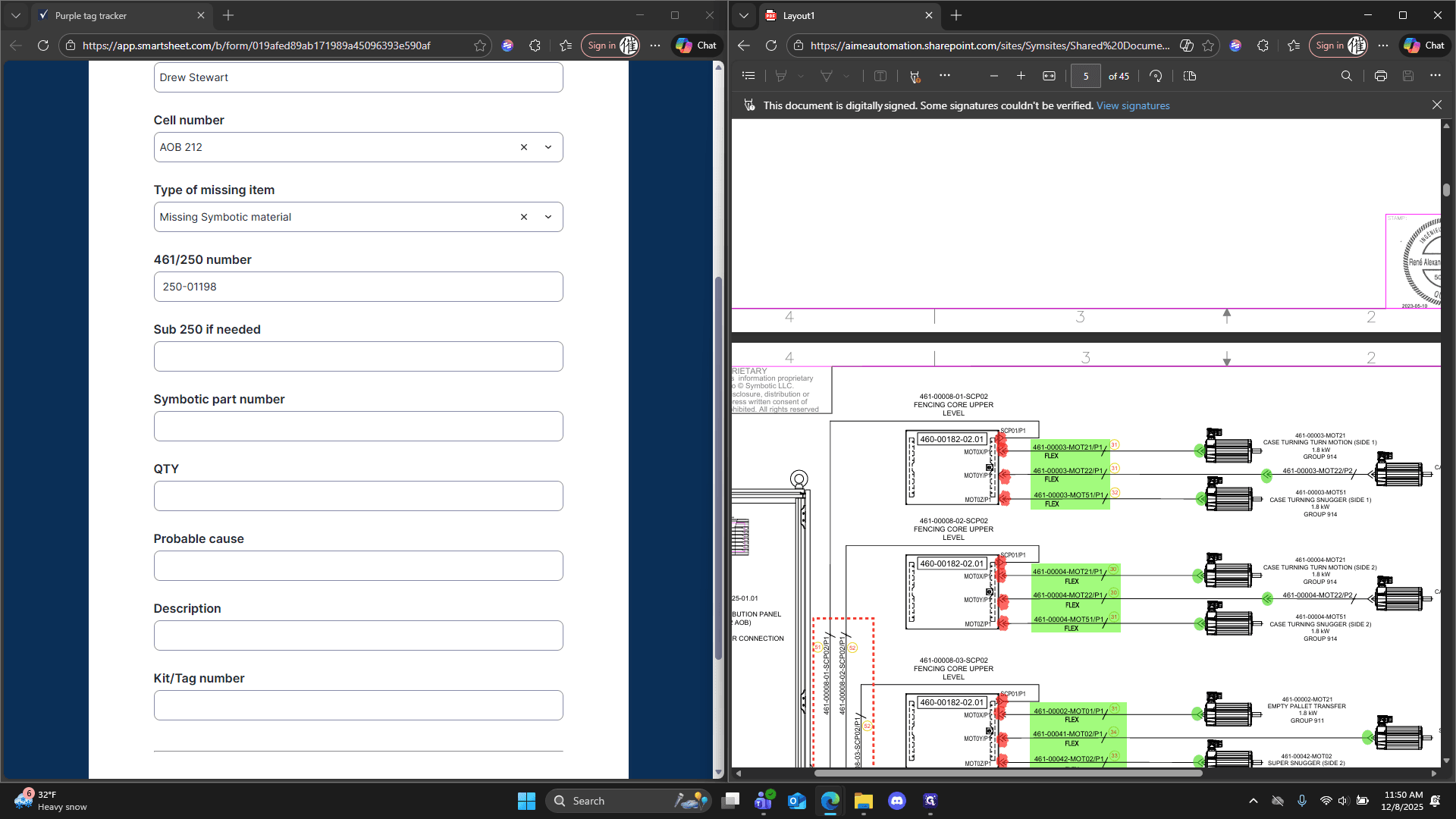Open Copilot Chat in Purple tag tracker window

pyautogui.click(x=696, y=45)
